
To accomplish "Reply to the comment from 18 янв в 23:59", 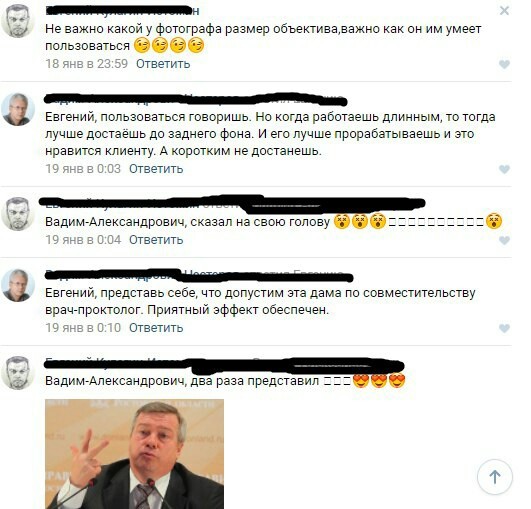I will pyautogui.click(x=163, y=64).
